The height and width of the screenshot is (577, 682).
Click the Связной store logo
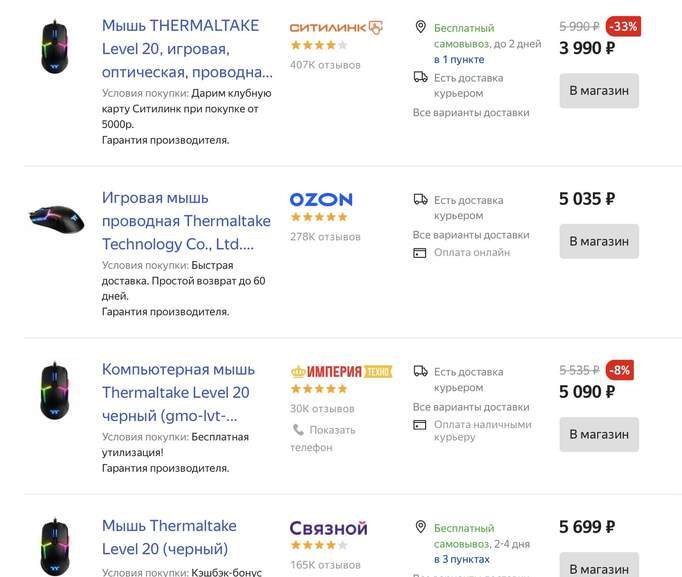328,528
